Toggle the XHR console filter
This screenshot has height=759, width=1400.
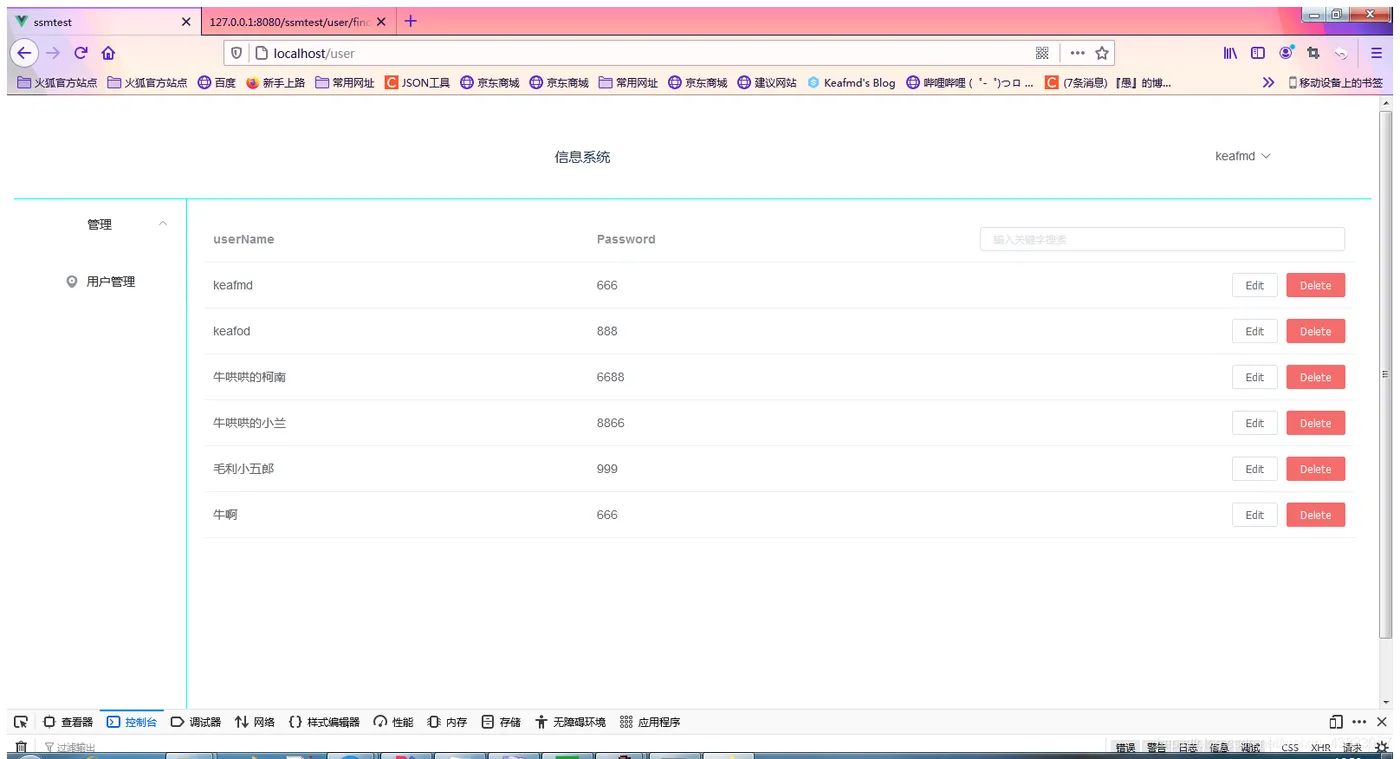click(1321, 748)
